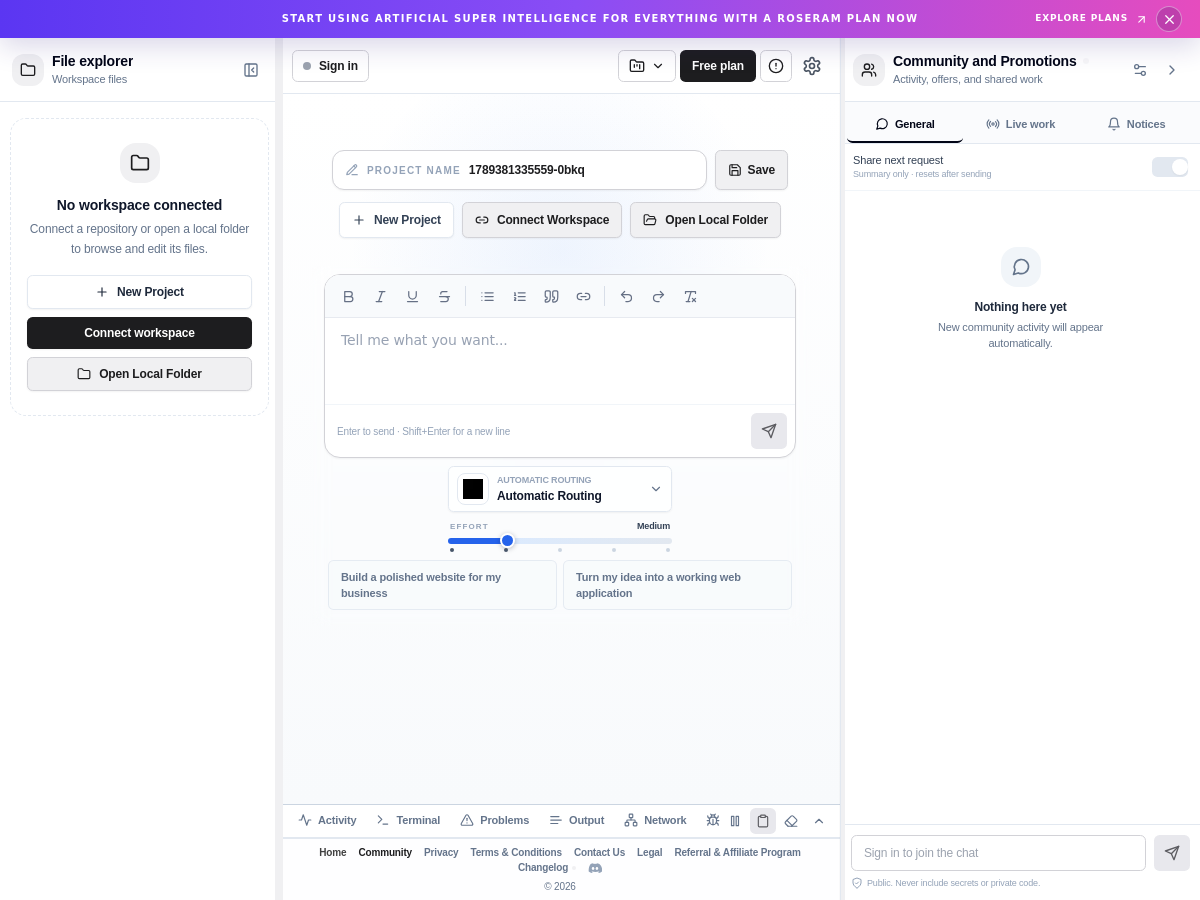Viewport: 1200px width, 900px height.
Task: Insert a bullet list in the editor
Action: (x=488, y=296)
